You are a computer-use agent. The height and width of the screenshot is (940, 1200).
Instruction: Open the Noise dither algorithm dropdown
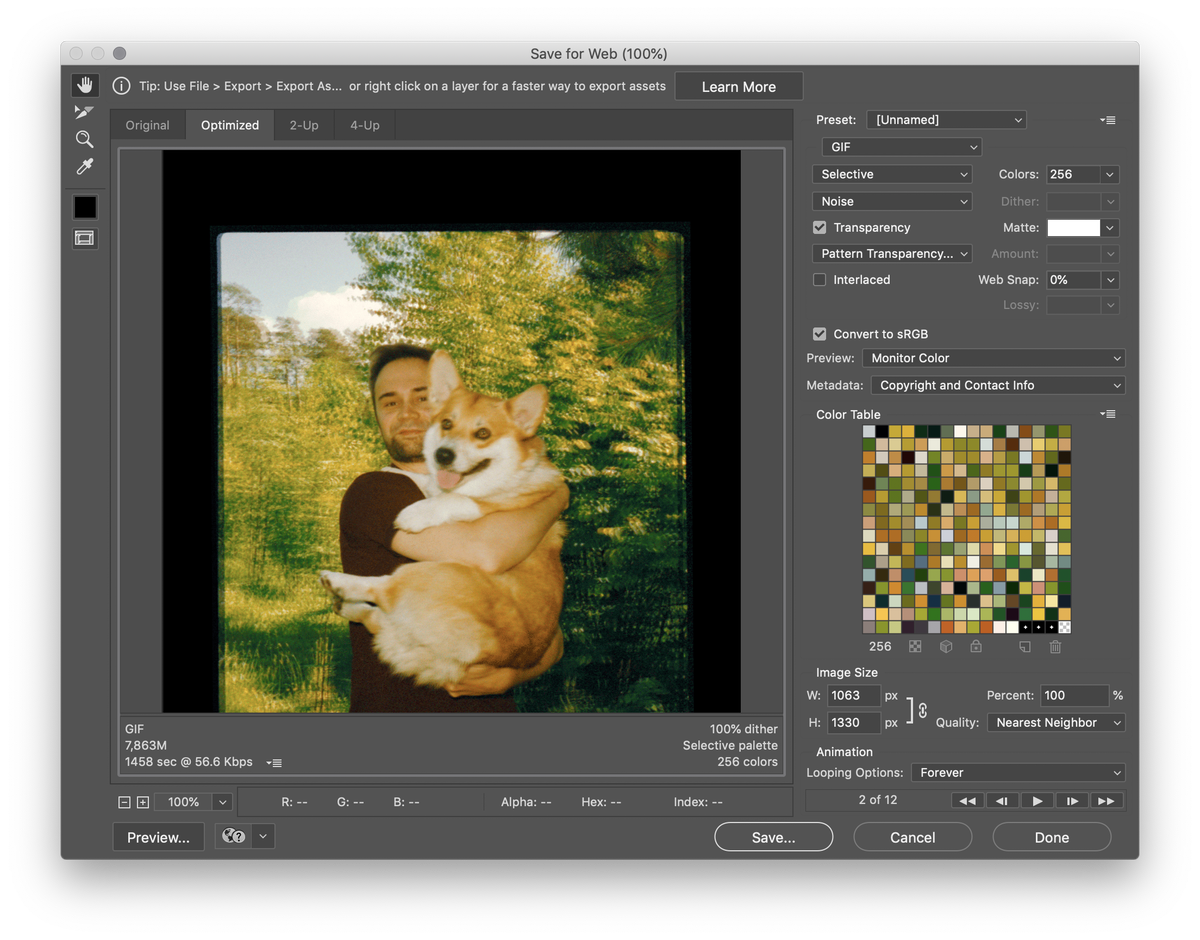click(892, 201)
